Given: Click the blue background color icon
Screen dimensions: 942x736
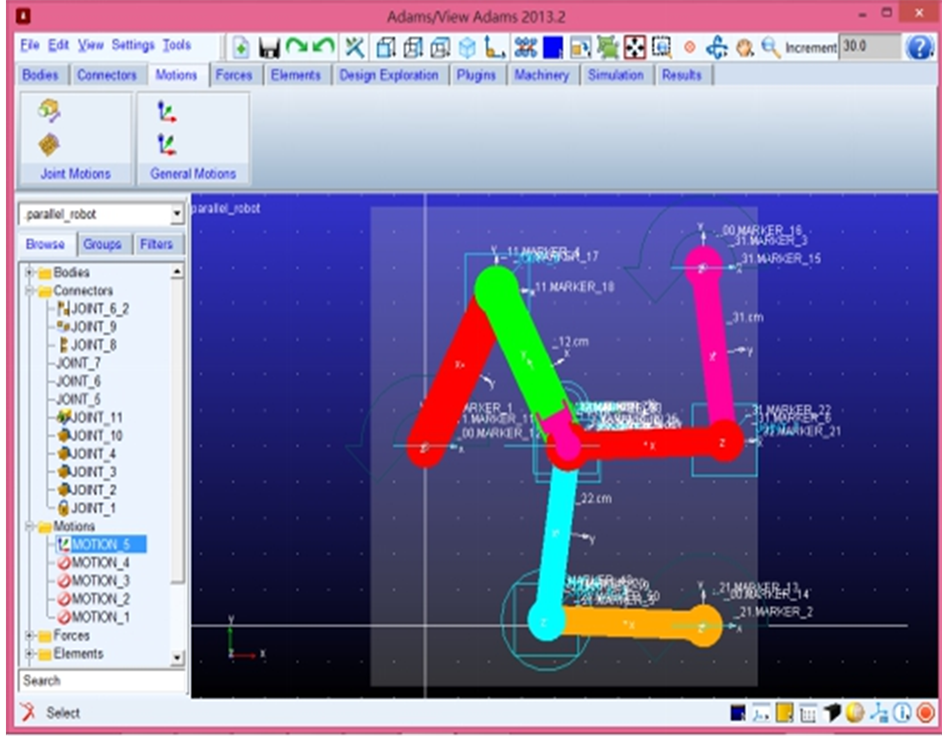Looking at the screenshot, I should coord(553,47).
